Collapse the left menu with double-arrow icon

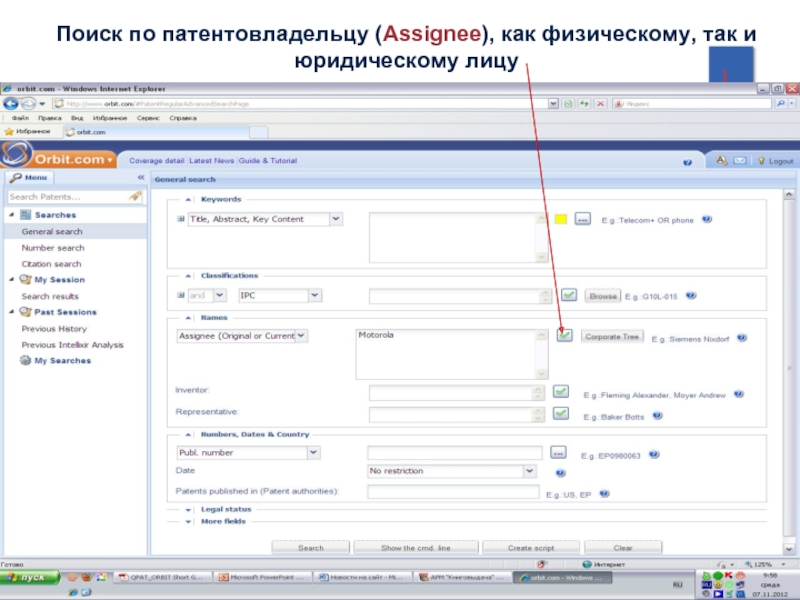[140, 178]
